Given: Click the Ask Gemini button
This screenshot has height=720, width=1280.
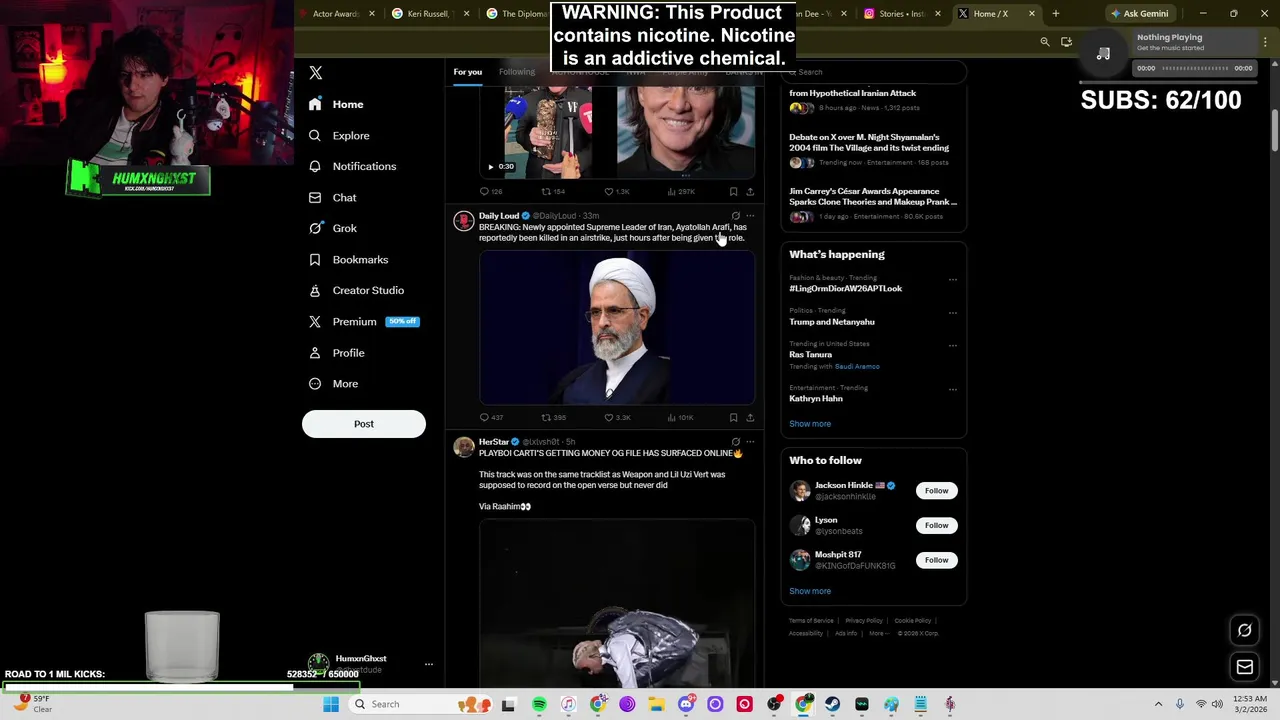Looking at the screenshot, I should [1138, 14].
